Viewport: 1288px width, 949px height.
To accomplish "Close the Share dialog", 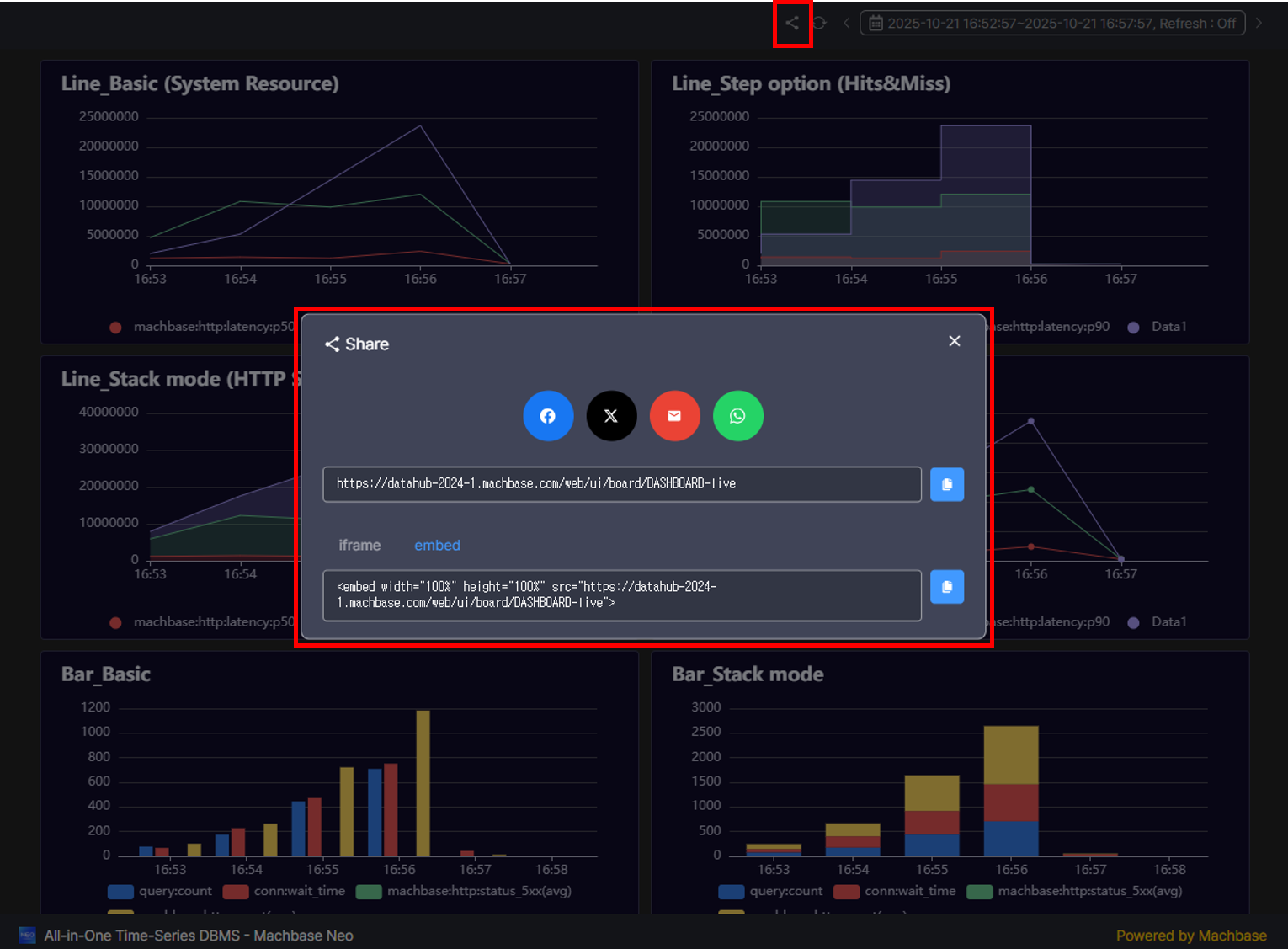I will pos(954,341).
